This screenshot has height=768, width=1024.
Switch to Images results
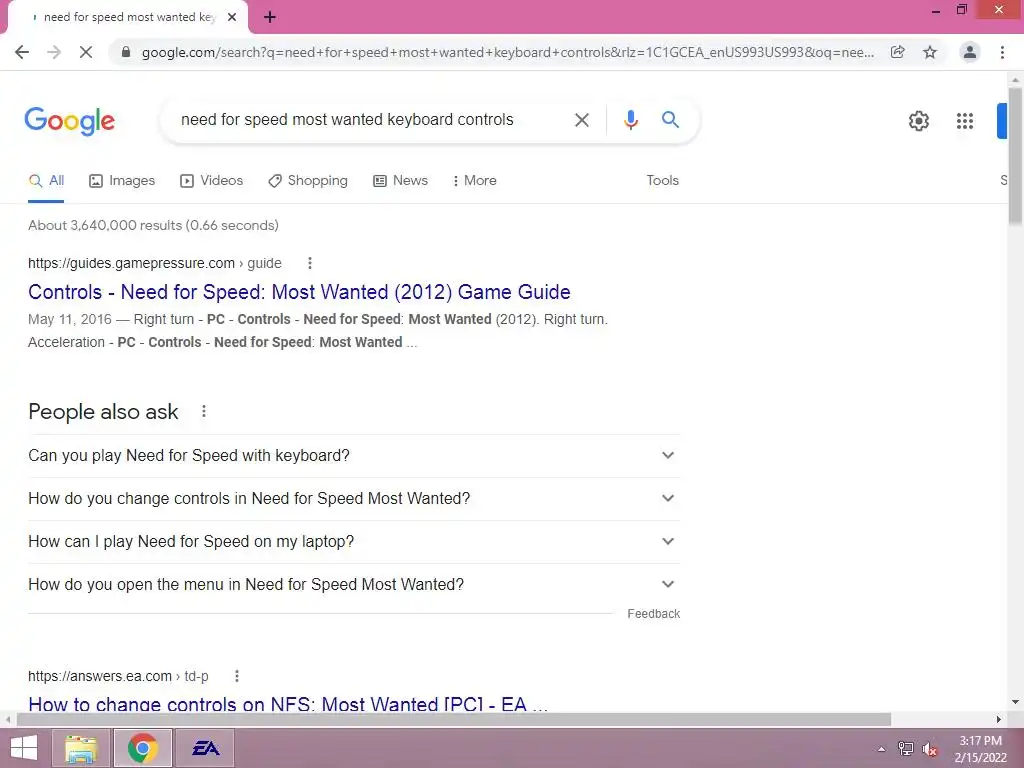tap(122, 181)
